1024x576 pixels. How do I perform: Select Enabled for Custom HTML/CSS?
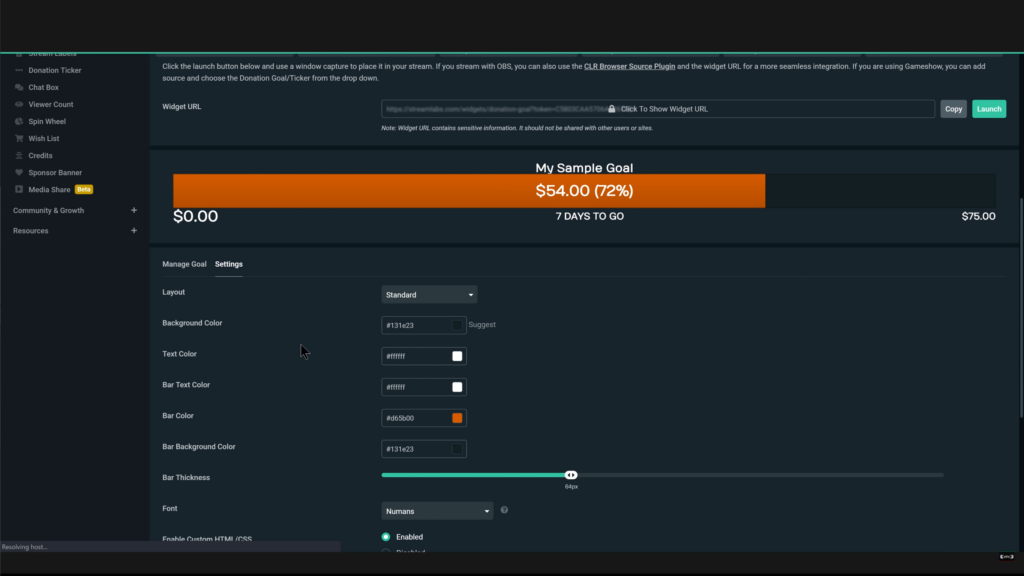(386, 537)
